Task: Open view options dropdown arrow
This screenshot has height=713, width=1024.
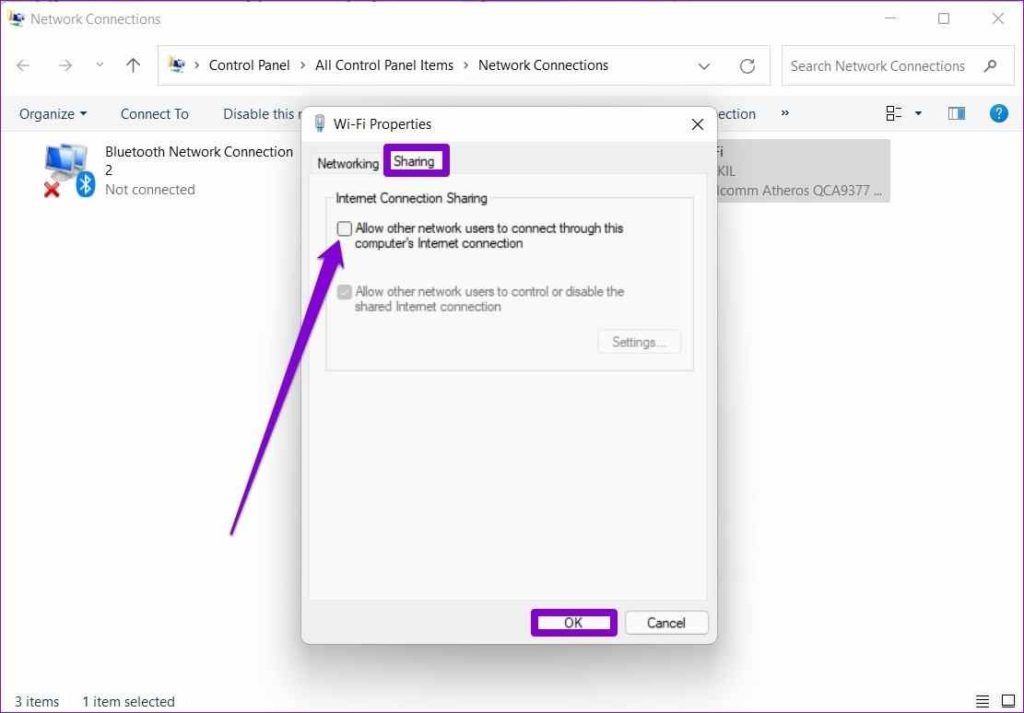Action: (x=918, y=114)
